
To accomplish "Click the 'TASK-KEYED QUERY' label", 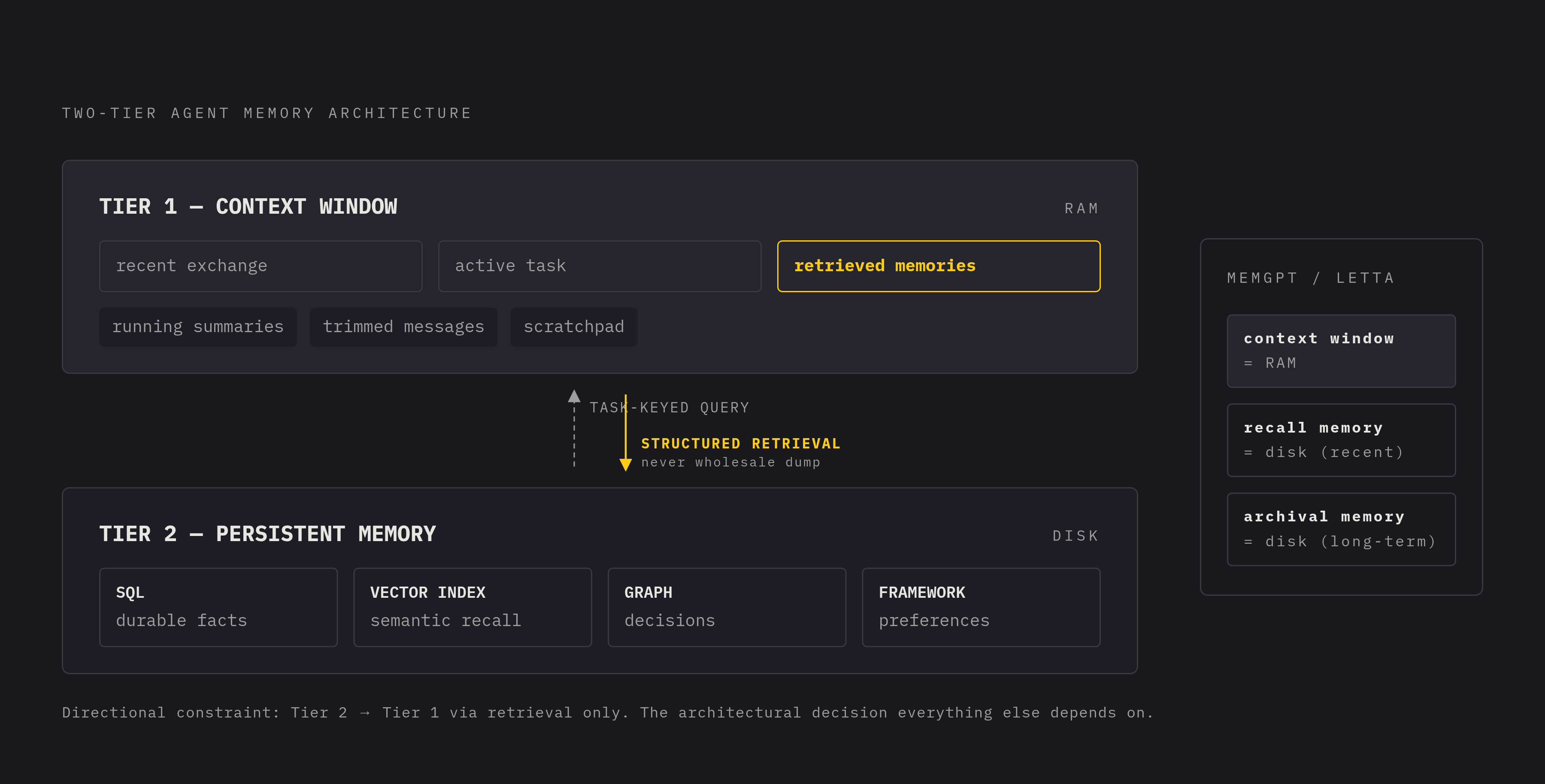I will (x=669, y=408).
